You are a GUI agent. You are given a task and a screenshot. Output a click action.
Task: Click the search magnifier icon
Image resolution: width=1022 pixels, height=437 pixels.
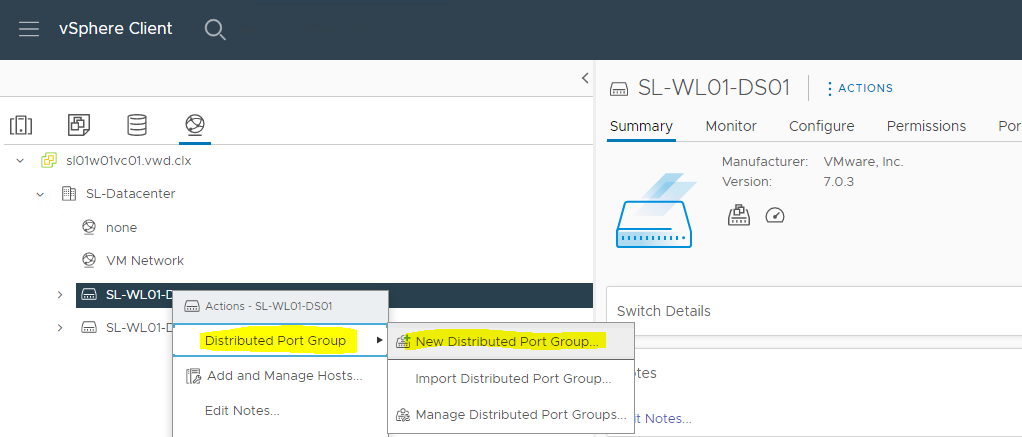click(214, 29)
